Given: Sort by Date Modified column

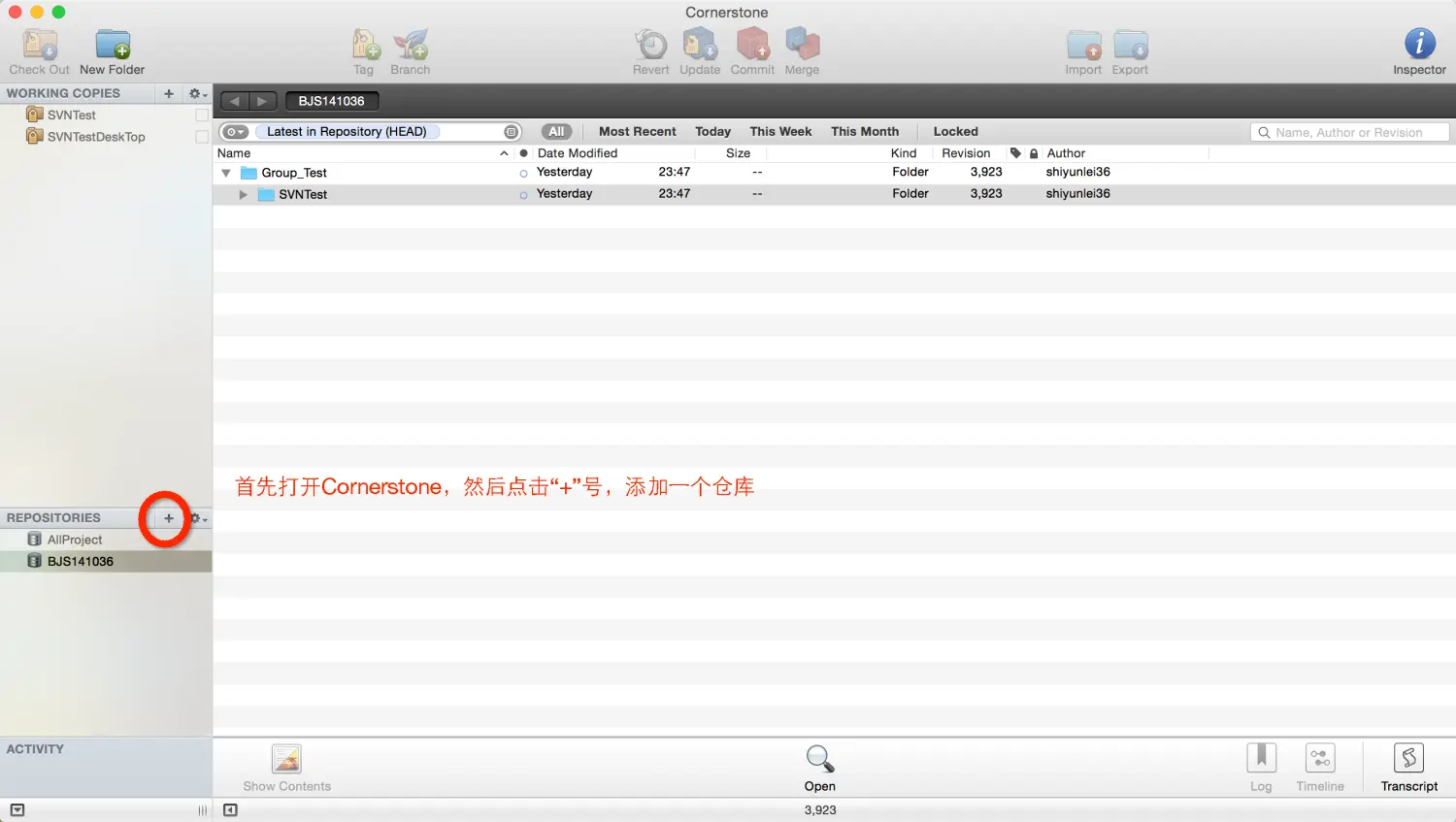Looking at the screenshot, I should (x=578, y=153).
